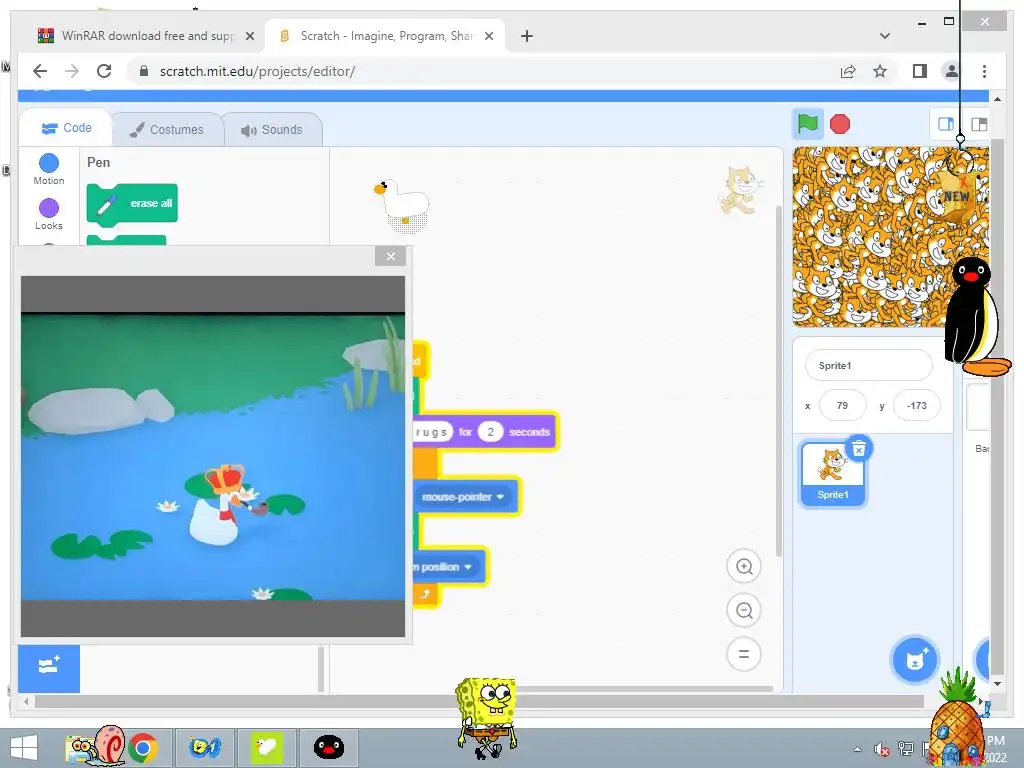Viewport: 1024px width, 768px height.
Task: Open the tab search chevron
Action: 885,36
